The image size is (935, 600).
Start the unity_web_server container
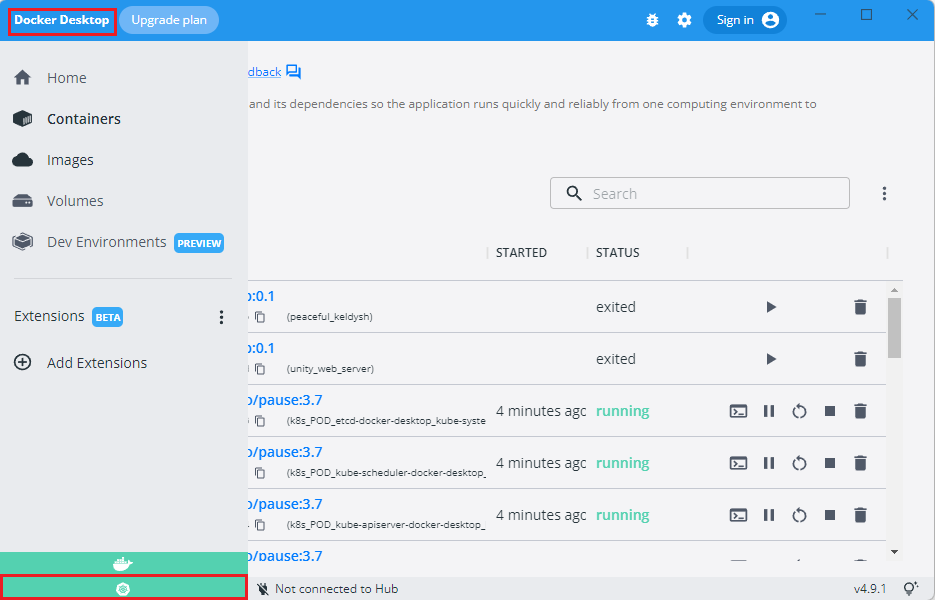click(x=771, y=359)
